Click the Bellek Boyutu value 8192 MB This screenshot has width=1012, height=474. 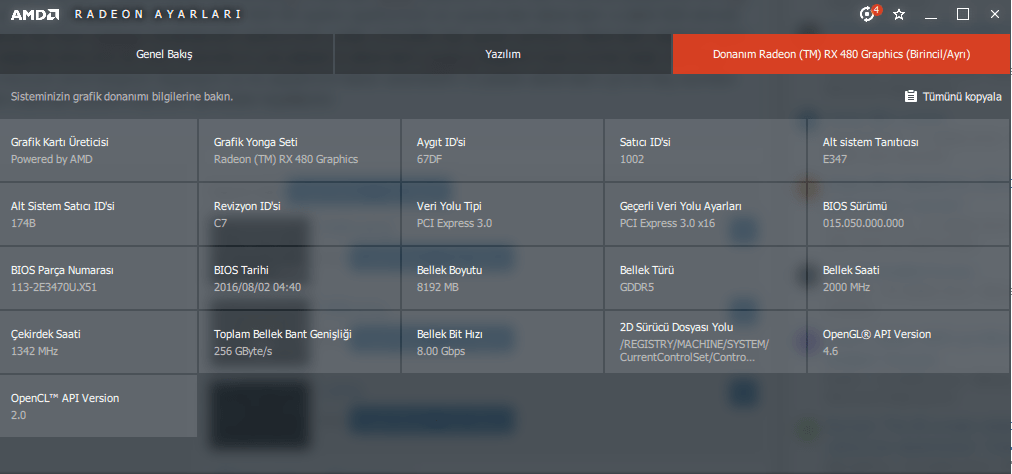click(x=438, y=287)
